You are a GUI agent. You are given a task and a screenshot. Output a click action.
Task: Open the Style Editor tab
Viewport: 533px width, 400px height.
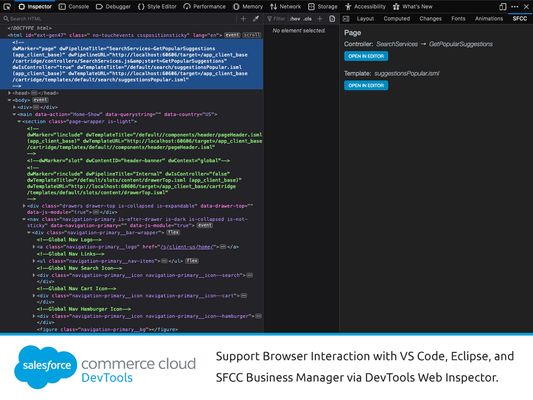click(157, 6)
